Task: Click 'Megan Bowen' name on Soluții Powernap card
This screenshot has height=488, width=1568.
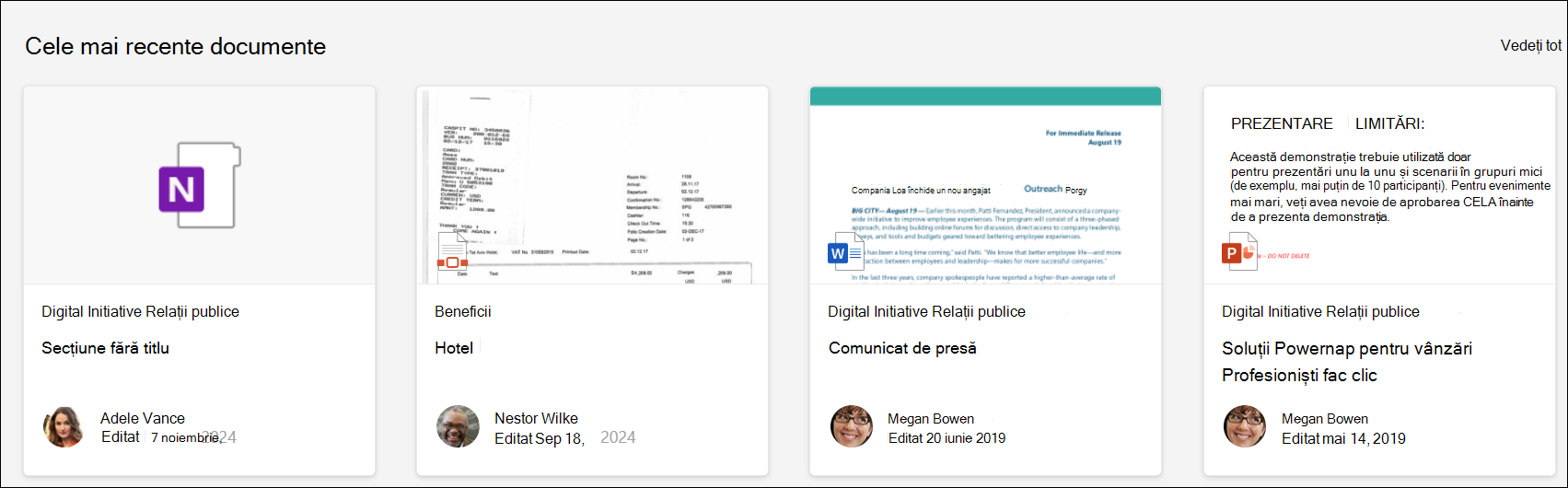Action: coord(1325,418)
